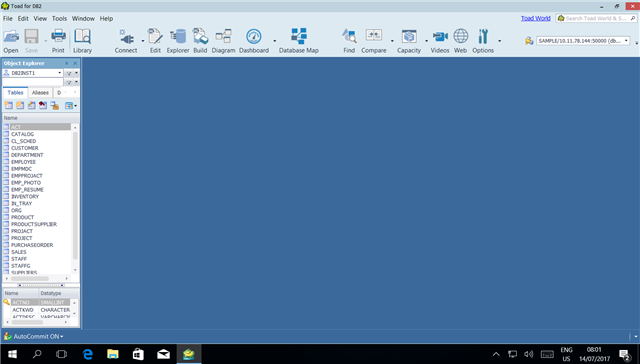Click the Search Toad World field
The width and height of the screenshot is (640, 364).
[x=596, y=18]
